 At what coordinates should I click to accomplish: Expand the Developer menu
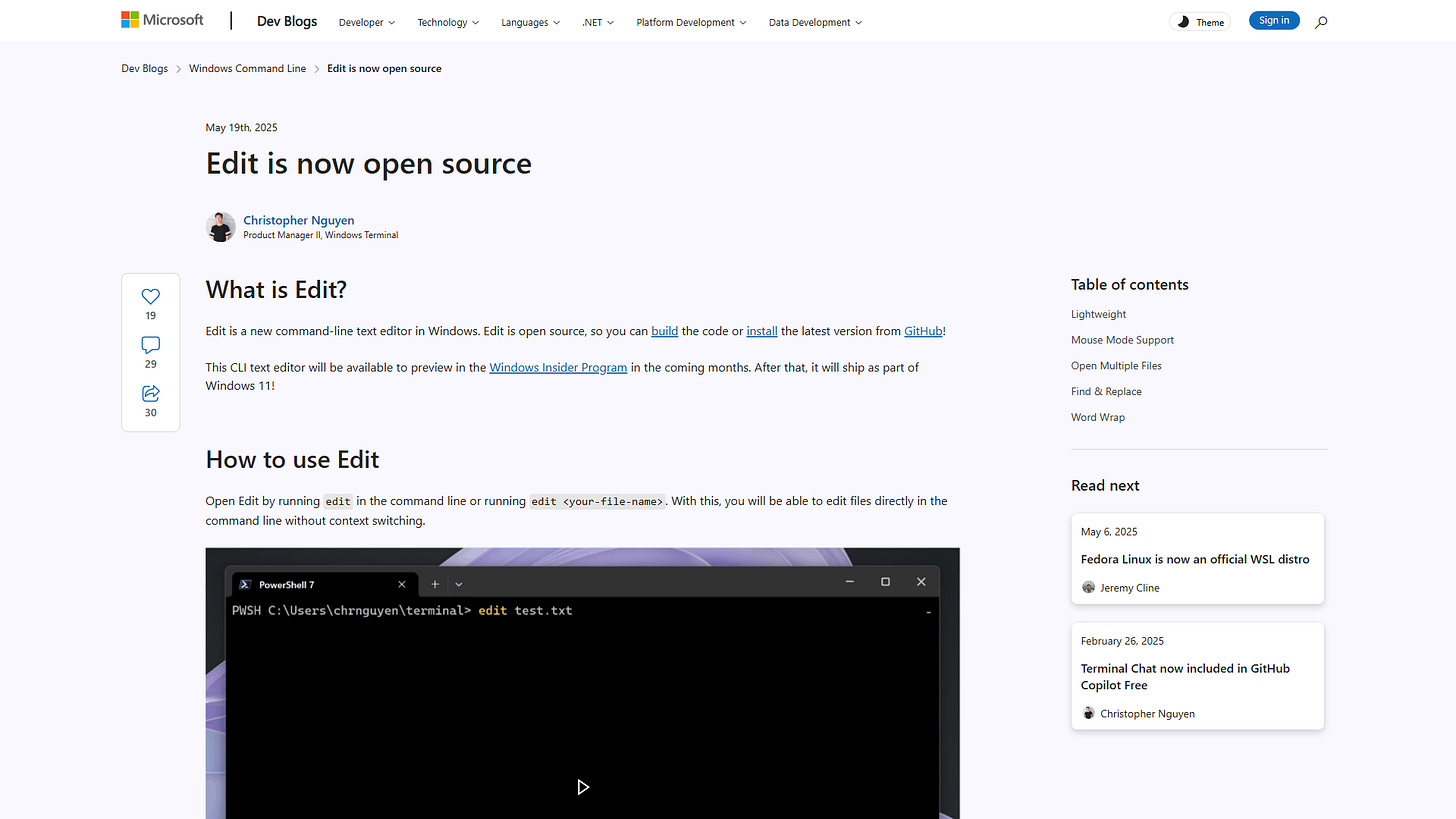coord(367,22)
